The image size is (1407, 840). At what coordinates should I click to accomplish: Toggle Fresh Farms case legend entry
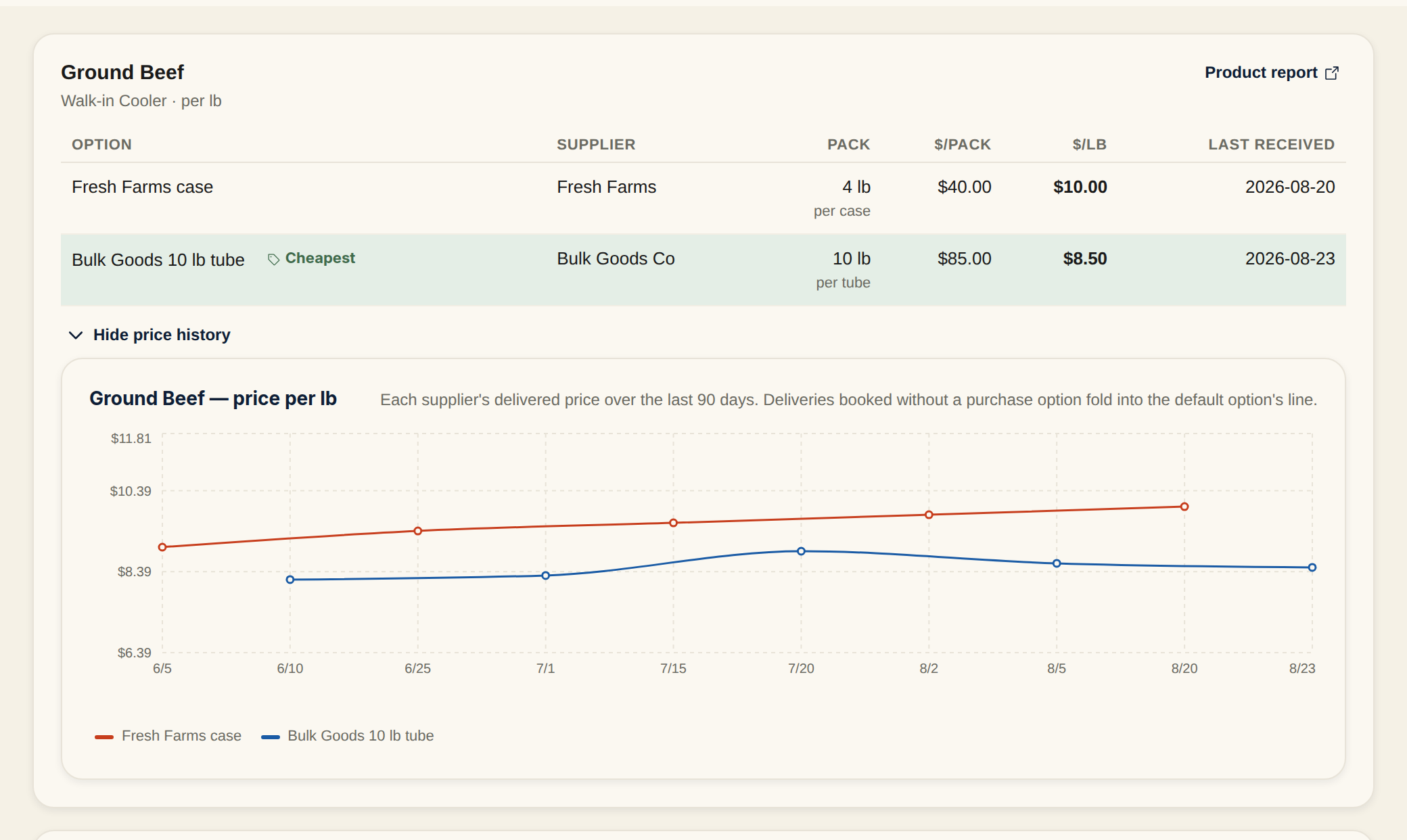click(x=168, y=736)
